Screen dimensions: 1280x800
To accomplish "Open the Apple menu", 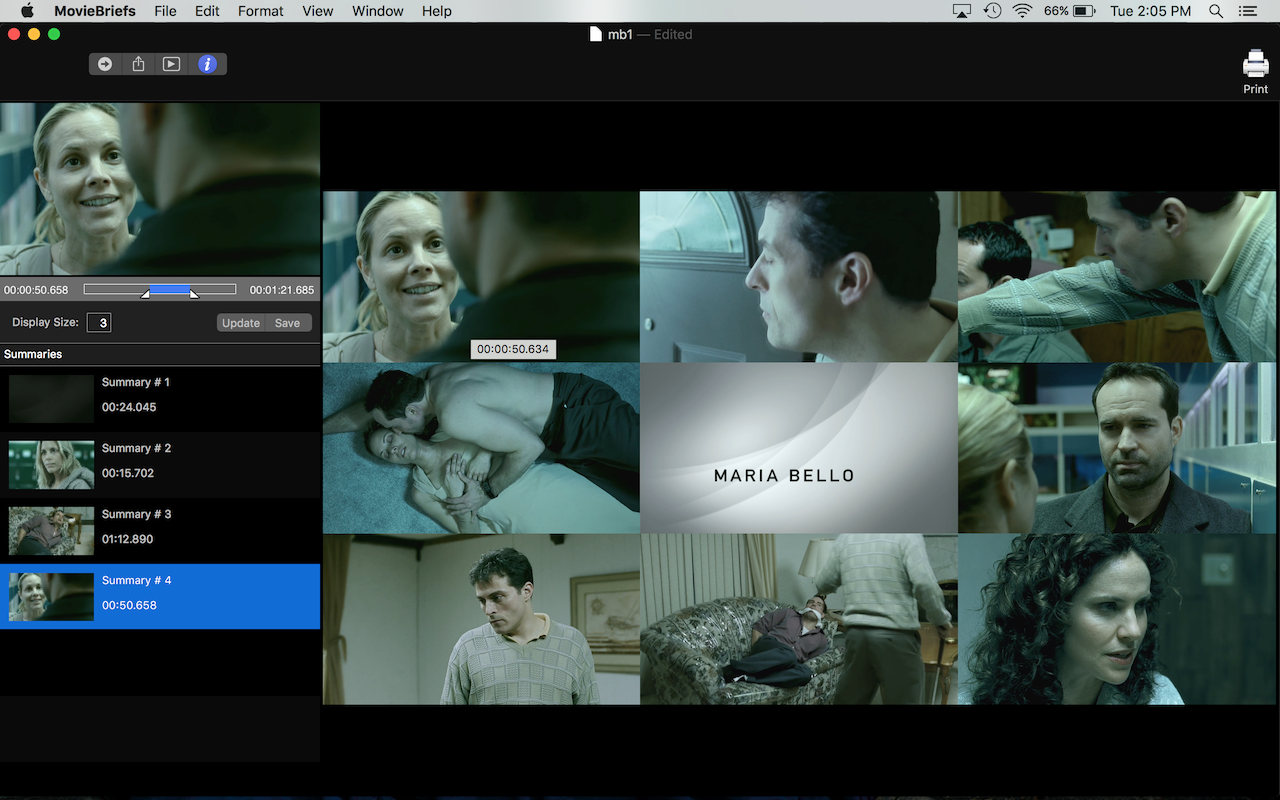I will coord(27,11).
